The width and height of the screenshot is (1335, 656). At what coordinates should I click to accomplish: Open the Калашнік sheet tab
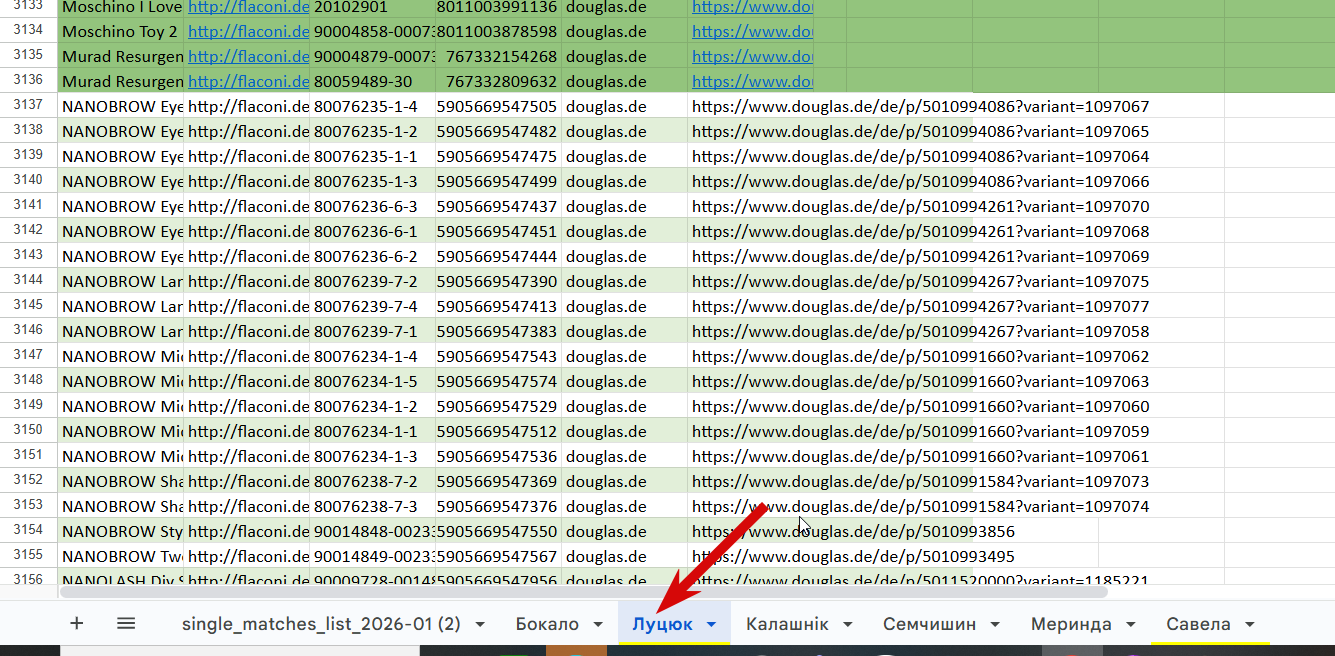[787, 624]
